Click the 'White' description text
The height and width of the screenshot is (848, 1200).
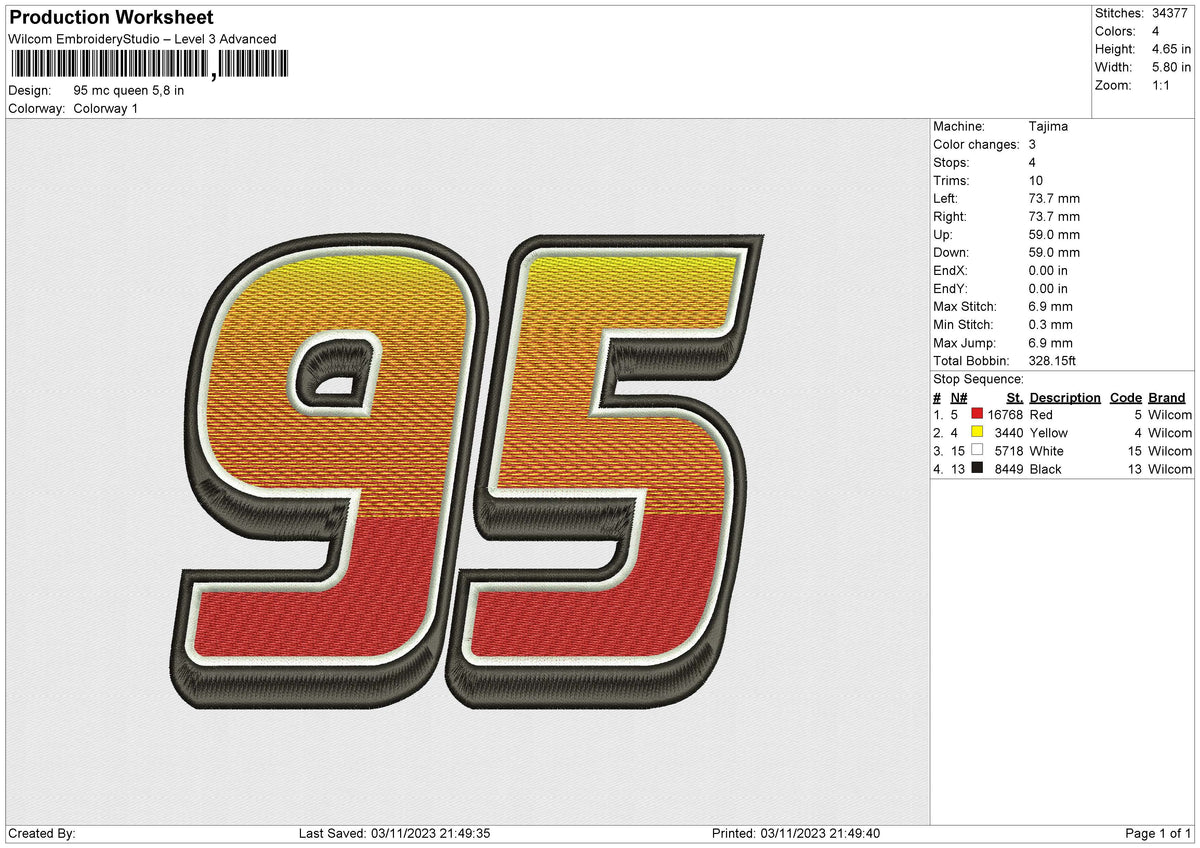(1046, 450)
